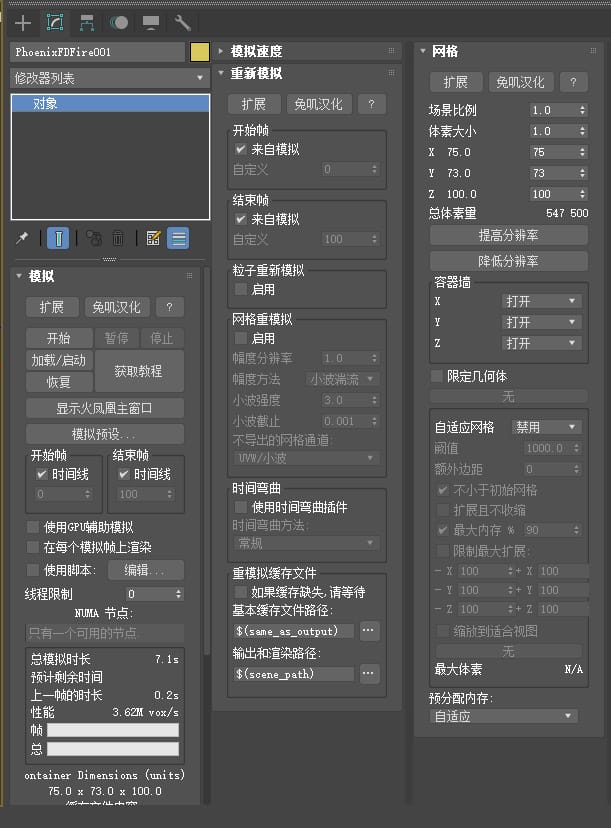Enable 网格重模拟 启用 checkbox

click(240, 338)
